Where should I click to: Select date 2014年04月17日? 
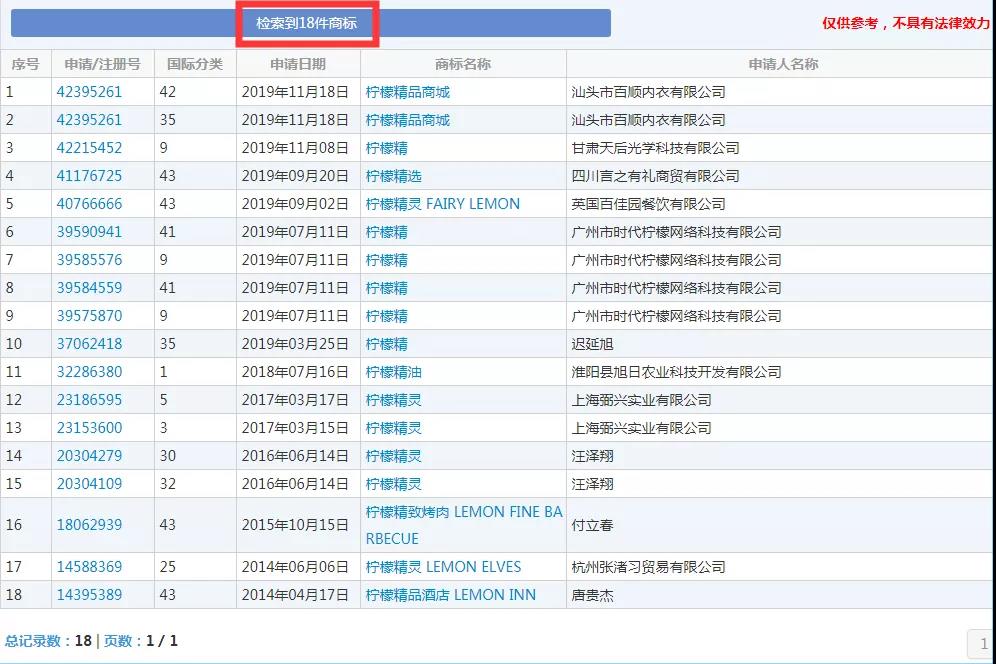click(295, 595)
